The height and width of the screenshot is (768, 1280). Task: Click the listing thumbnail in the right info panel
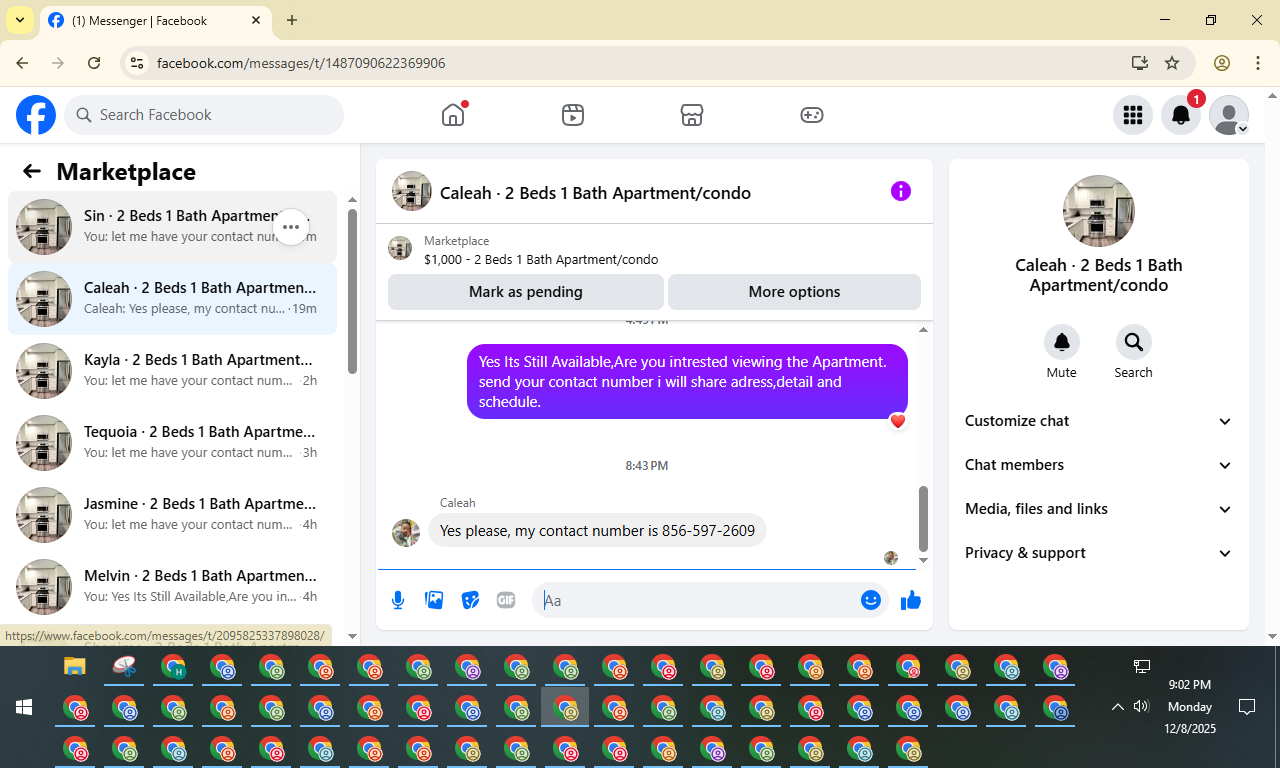point(1099,211)
